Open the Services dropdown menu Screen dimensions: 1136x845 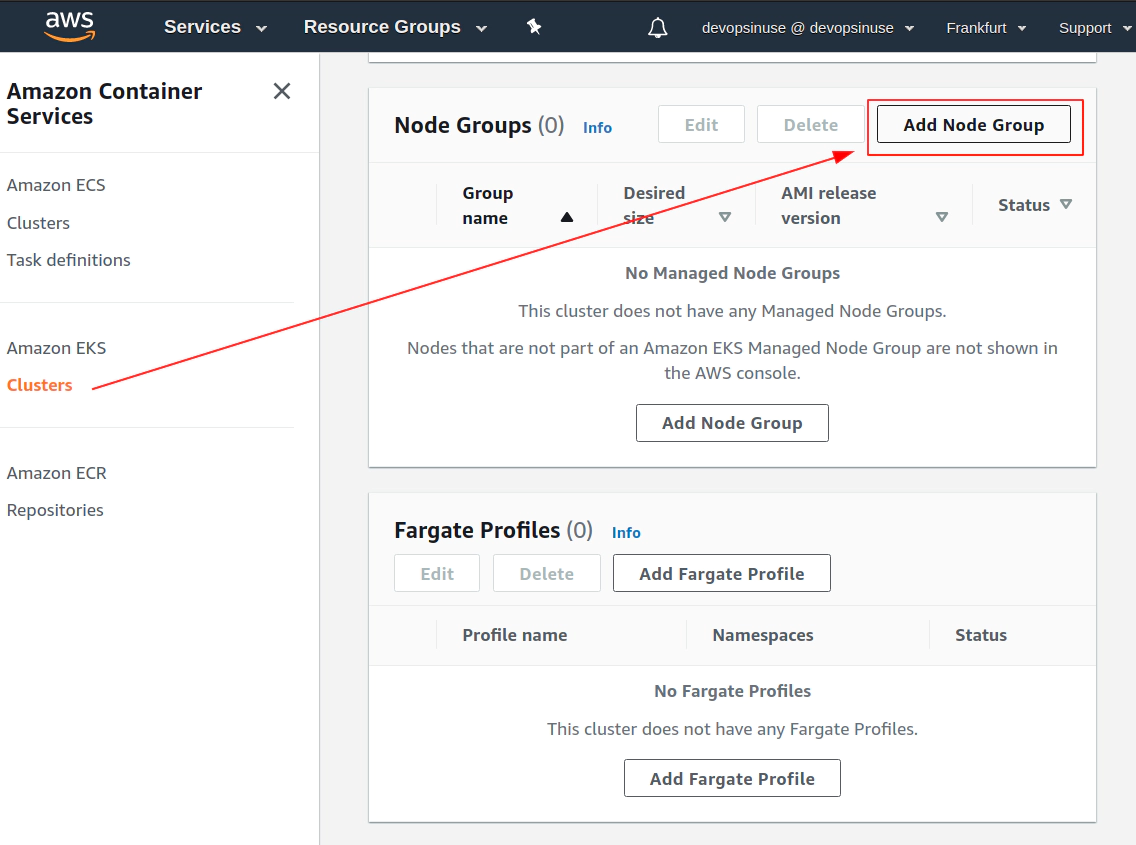click(x=215, y=28)
